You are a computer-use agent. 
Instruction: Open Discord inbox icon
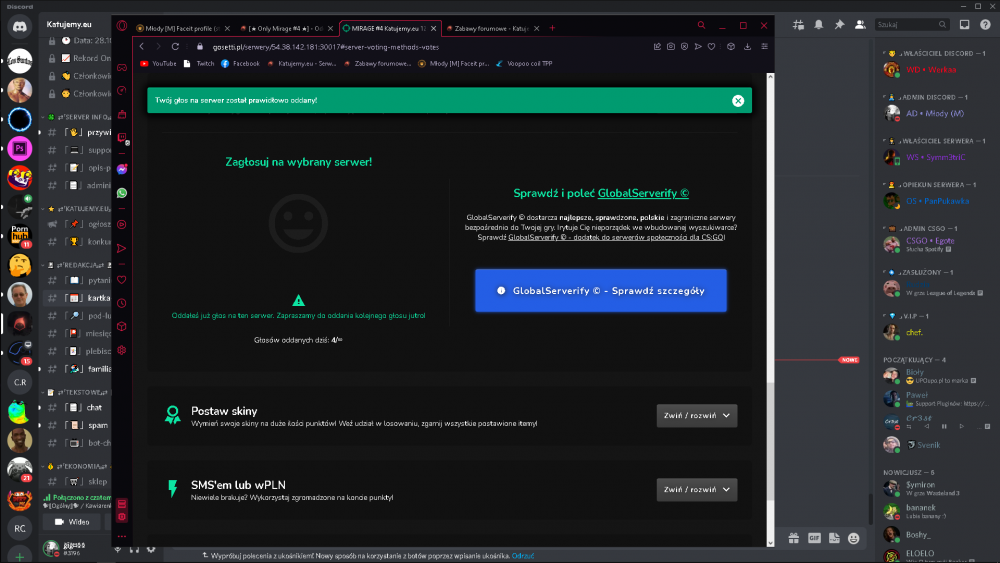click(x=964, y=25)
